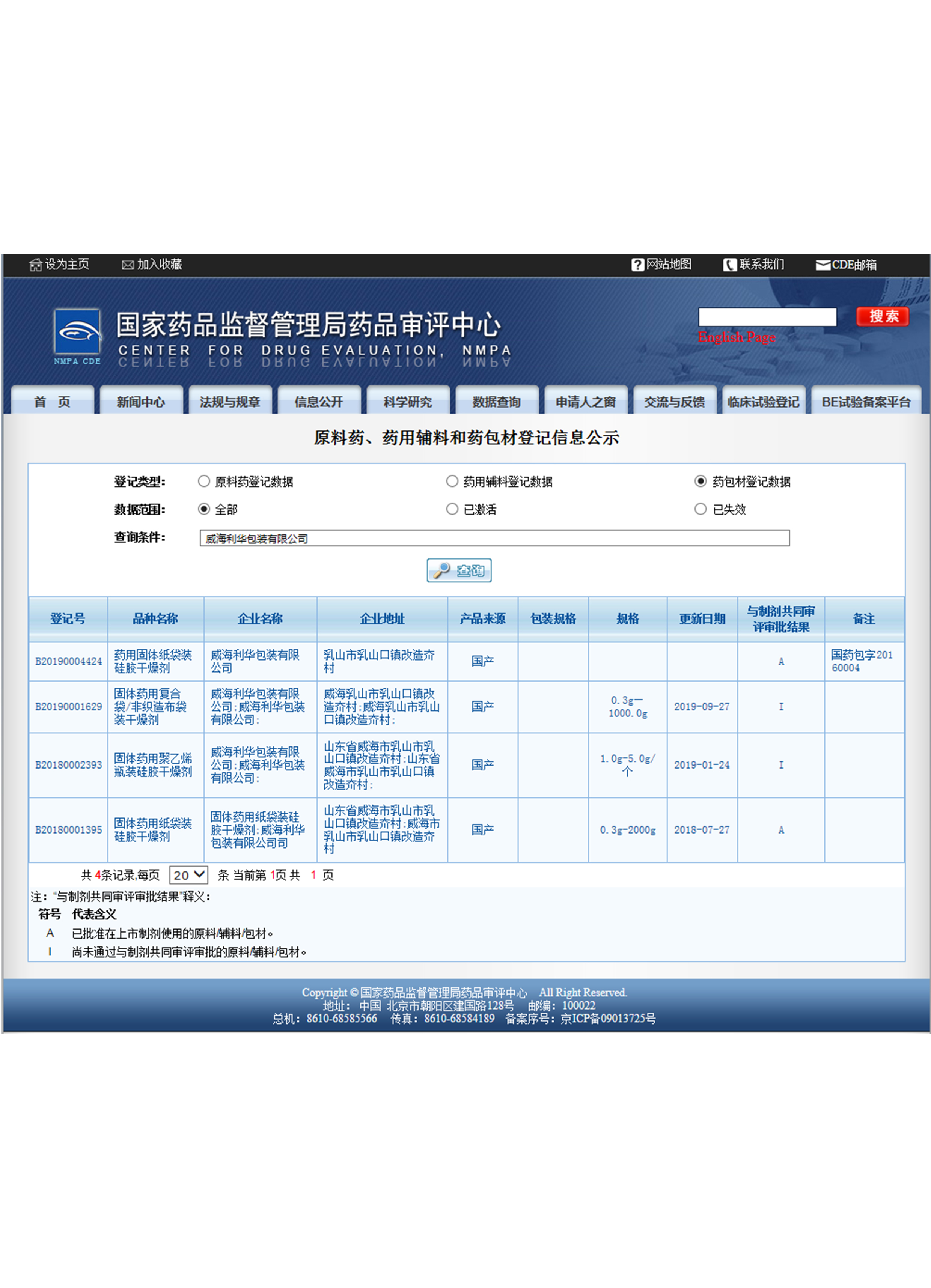Click the 企业地址 column header

click(382, 619)
